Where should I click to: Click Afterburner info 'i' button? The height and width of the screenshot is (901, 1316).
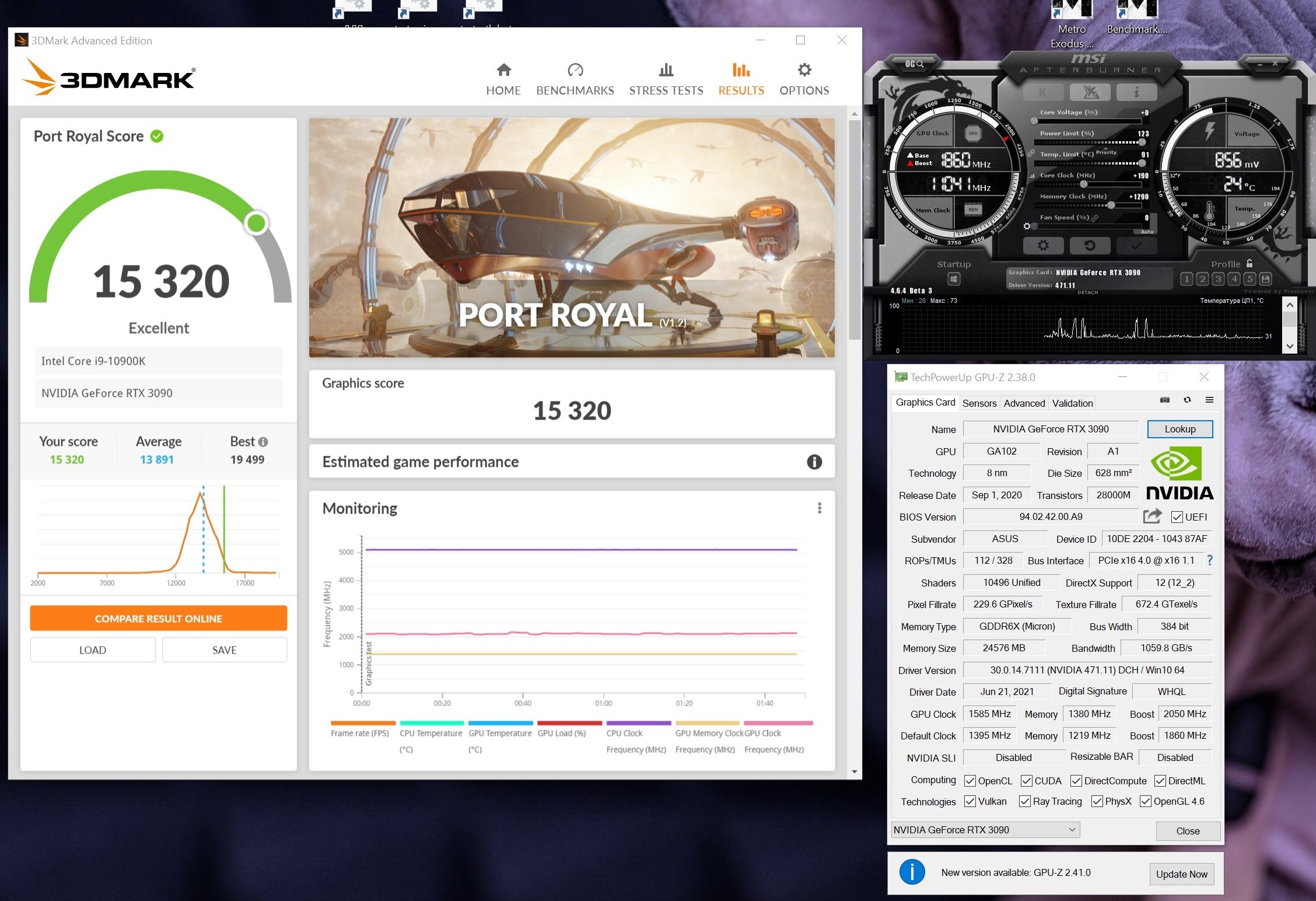(x=1136, y=92)
